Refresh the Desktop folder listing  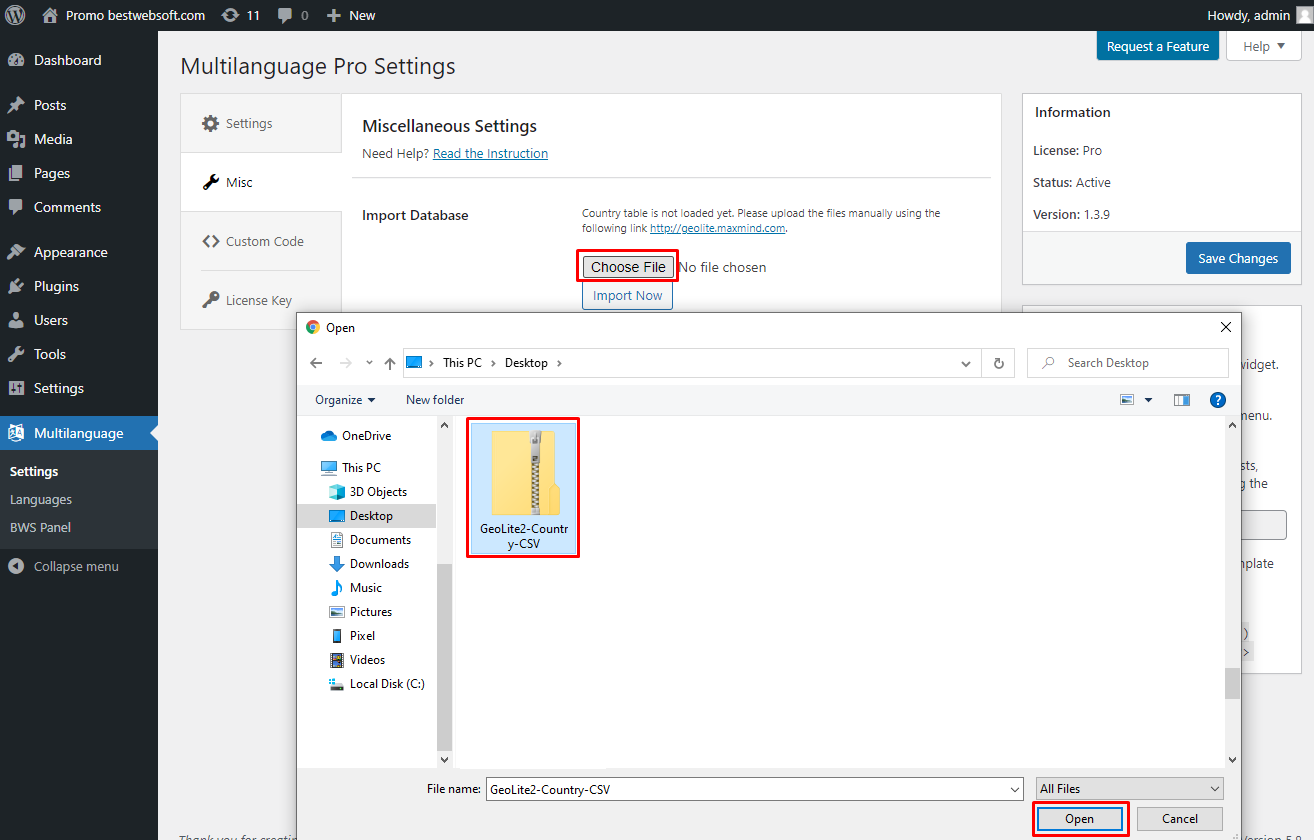coord(998,363)
